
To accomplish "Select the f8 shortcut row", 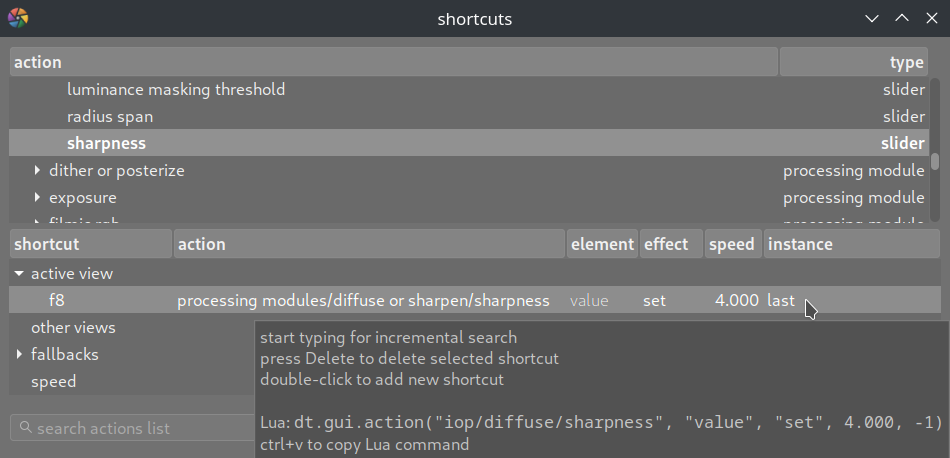I will point(58,300).
